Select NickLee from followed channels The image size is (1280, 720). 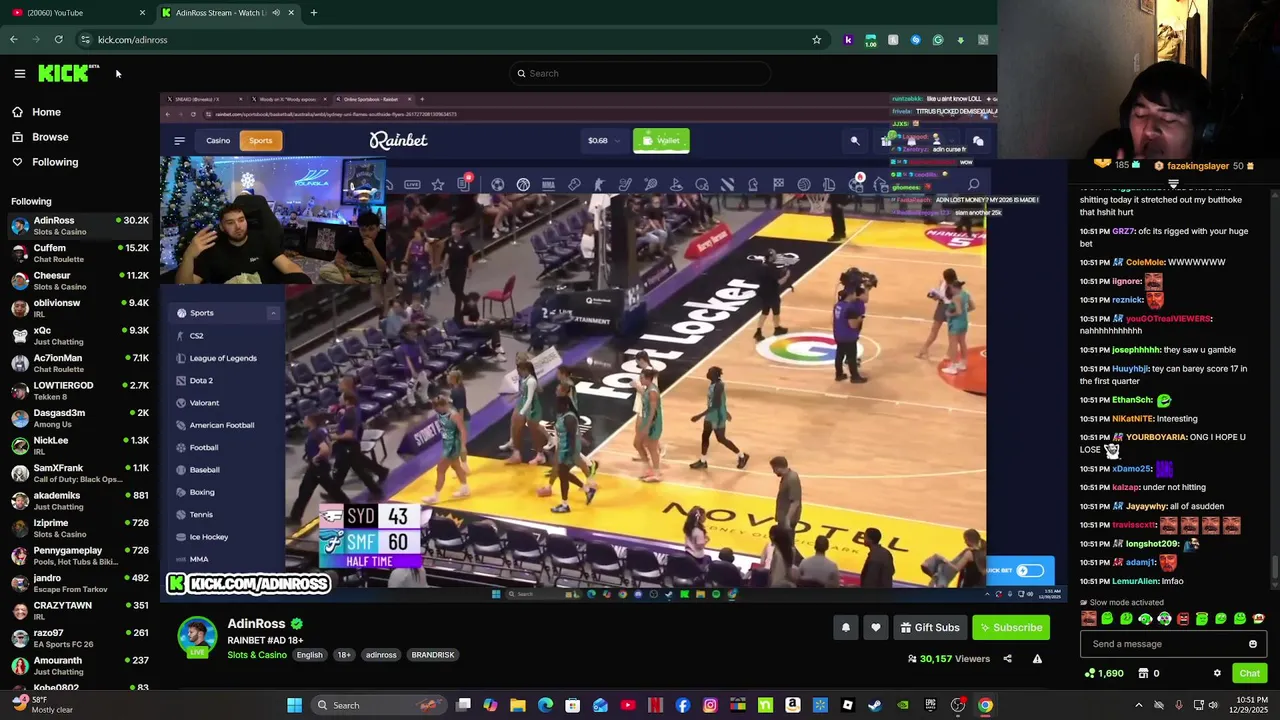(x=80, y=446)
